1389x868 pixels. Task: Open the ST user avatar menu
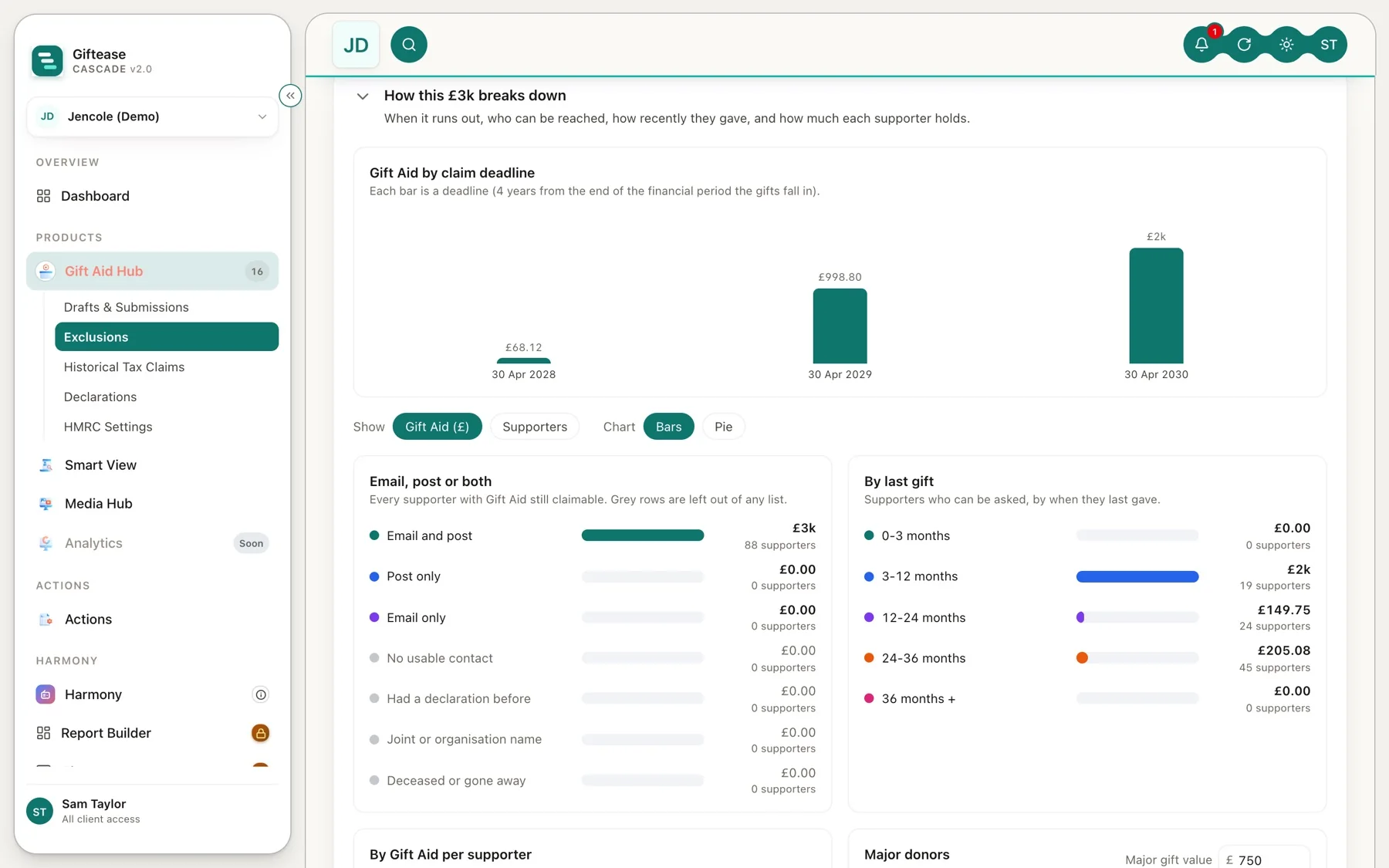pos(1329,45)
